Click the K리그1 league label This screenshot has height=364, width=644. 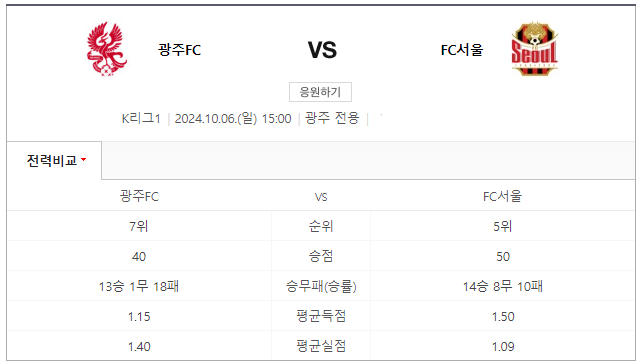tap(141, 118)
